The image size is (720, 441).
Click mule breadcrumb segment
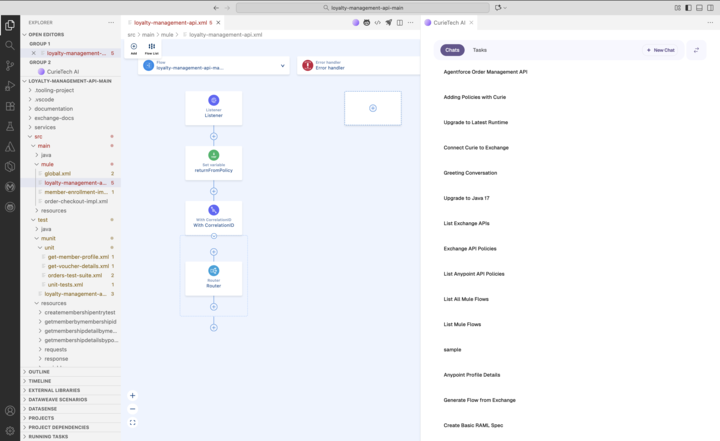[167, 35]
